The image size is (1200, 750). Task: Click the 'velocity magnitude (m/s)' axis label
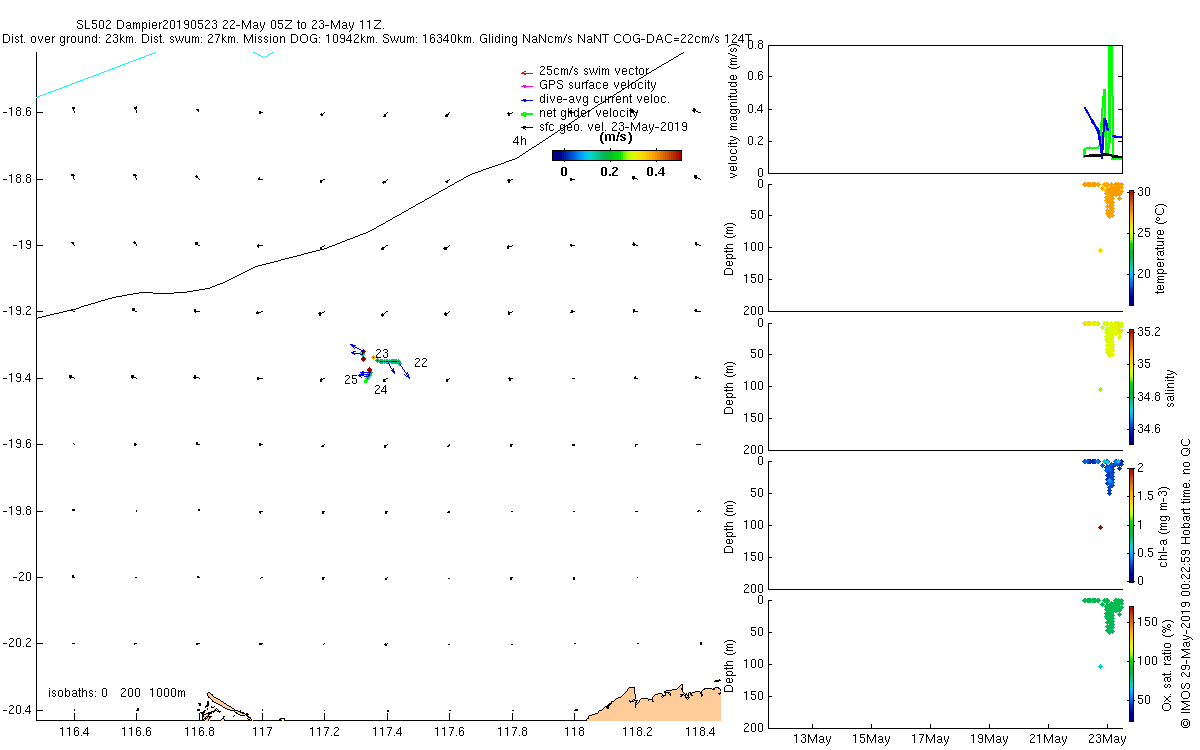(x=735, y=111)
